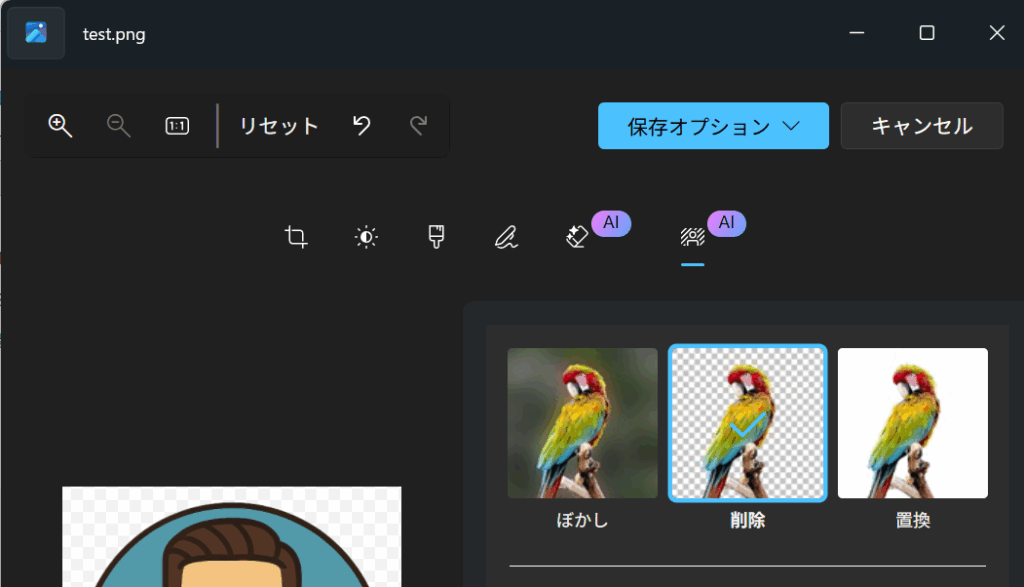Open the filter brush tool
The height and width of the screenshot is (587, 1024).
click(436, 237)
